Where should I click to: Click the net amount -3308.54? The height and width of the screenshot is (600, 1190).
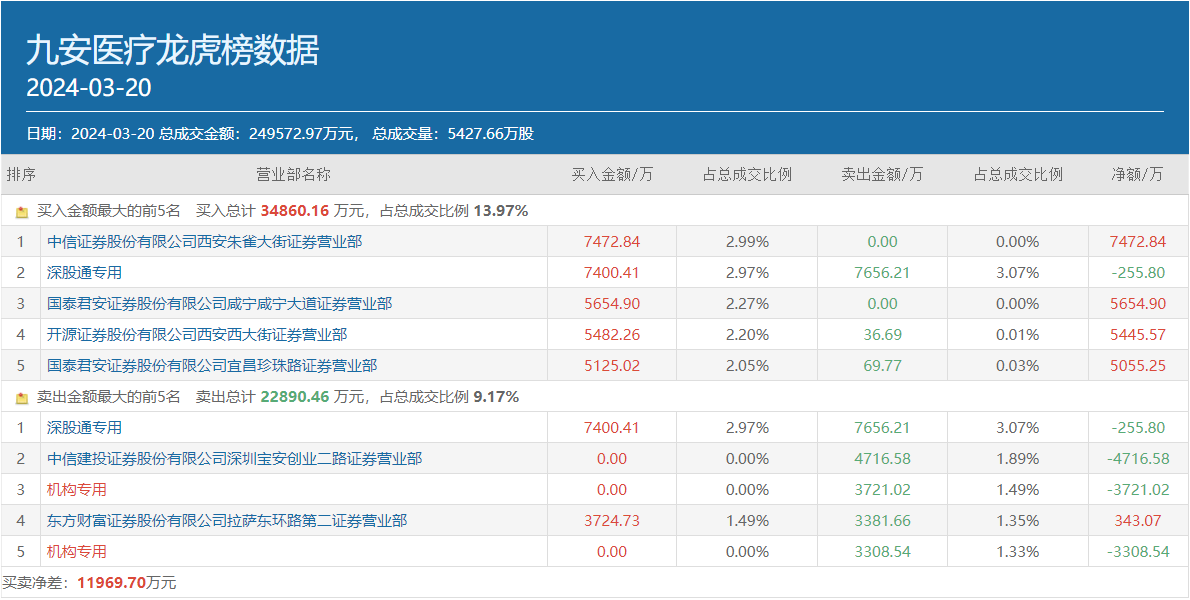[1137, 551]
